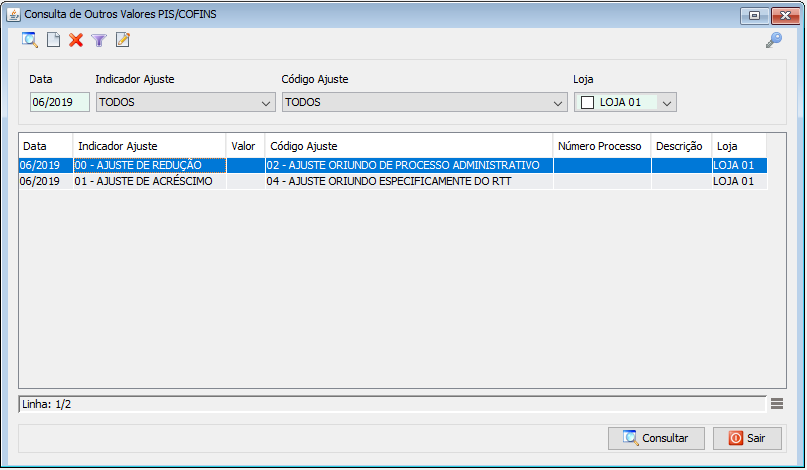The image size is (807, 470).
Task: Open the Indicador Ajuste dropdown
Action: (x=186, y=102)
